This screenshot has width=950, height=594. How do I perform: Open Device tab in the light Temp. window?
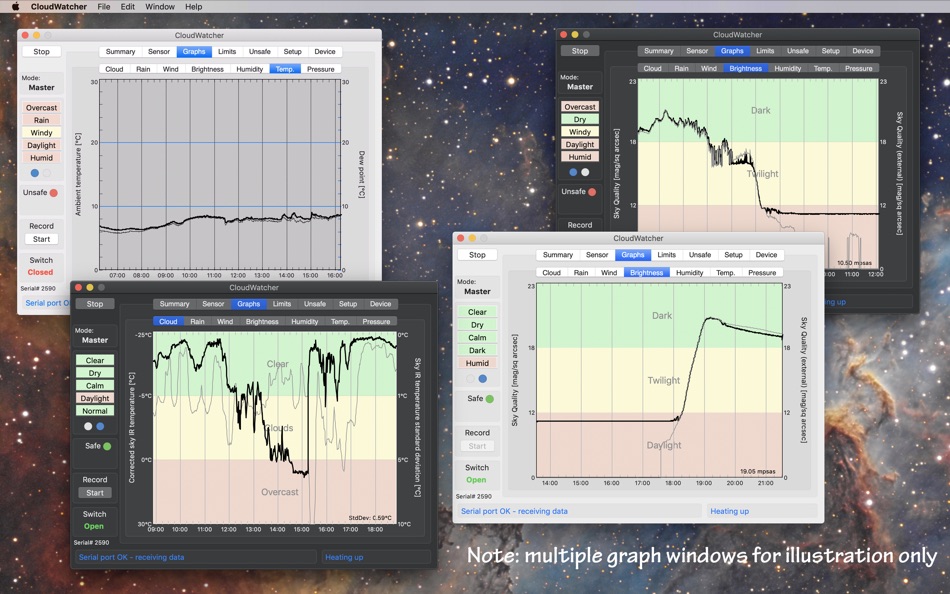[325, 52]
